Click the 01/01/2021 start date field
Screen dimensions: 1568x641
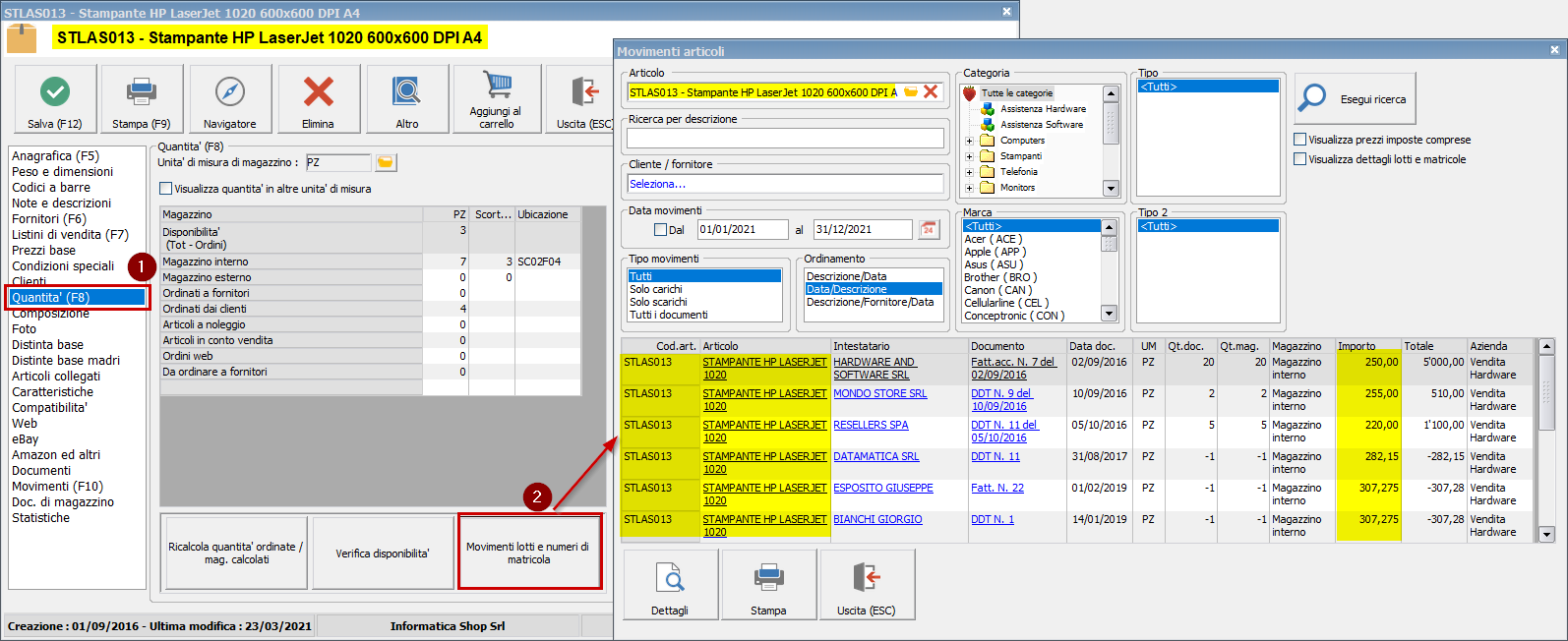click(x=743, y=229)
